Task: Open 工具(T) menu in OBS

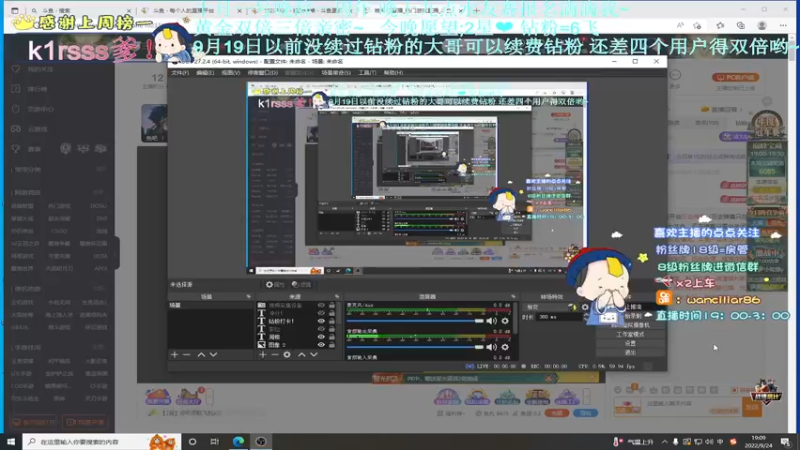Action: click(x=367, y=72)
